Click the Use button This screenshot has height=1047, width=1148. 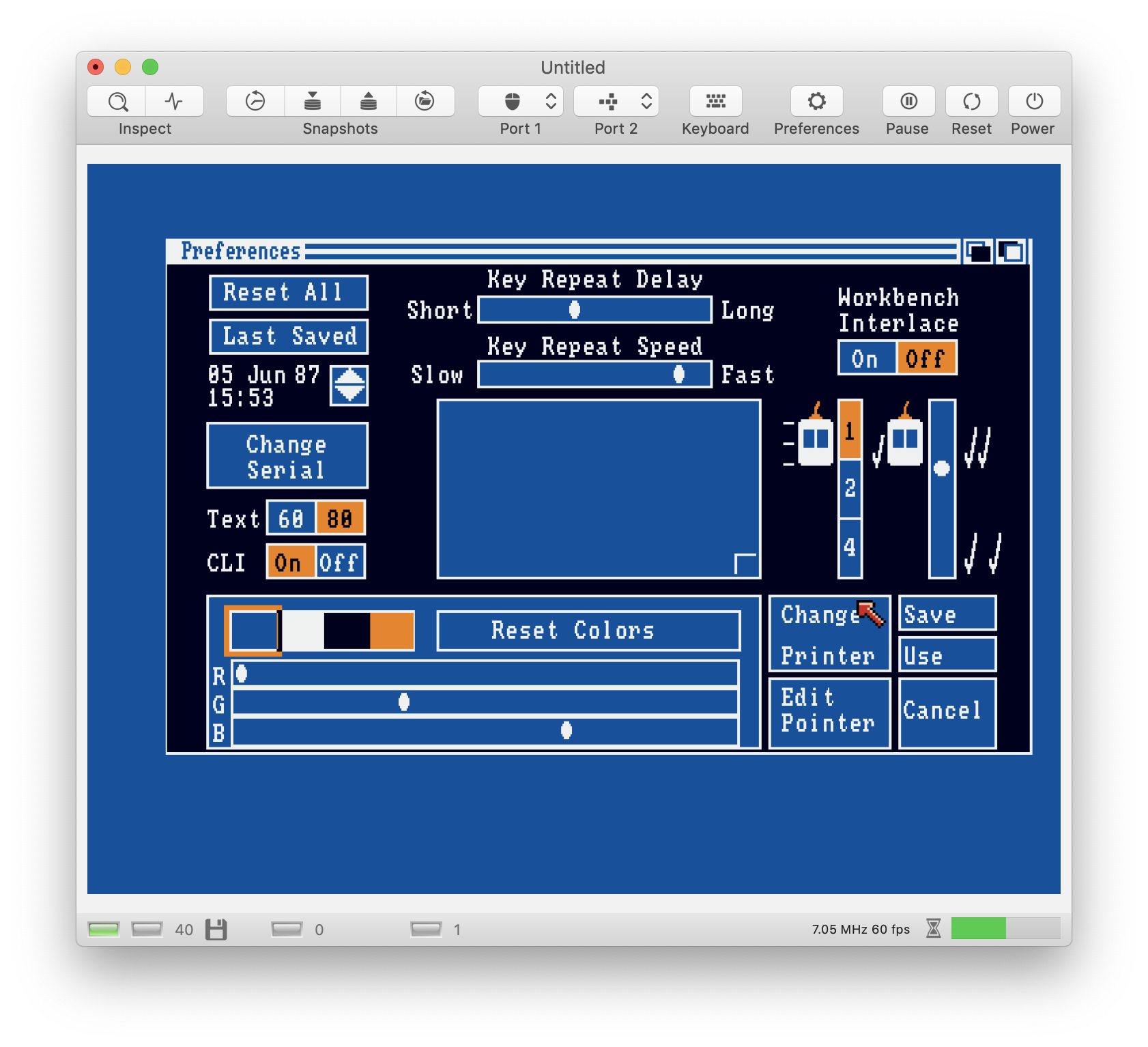[947, 655]
